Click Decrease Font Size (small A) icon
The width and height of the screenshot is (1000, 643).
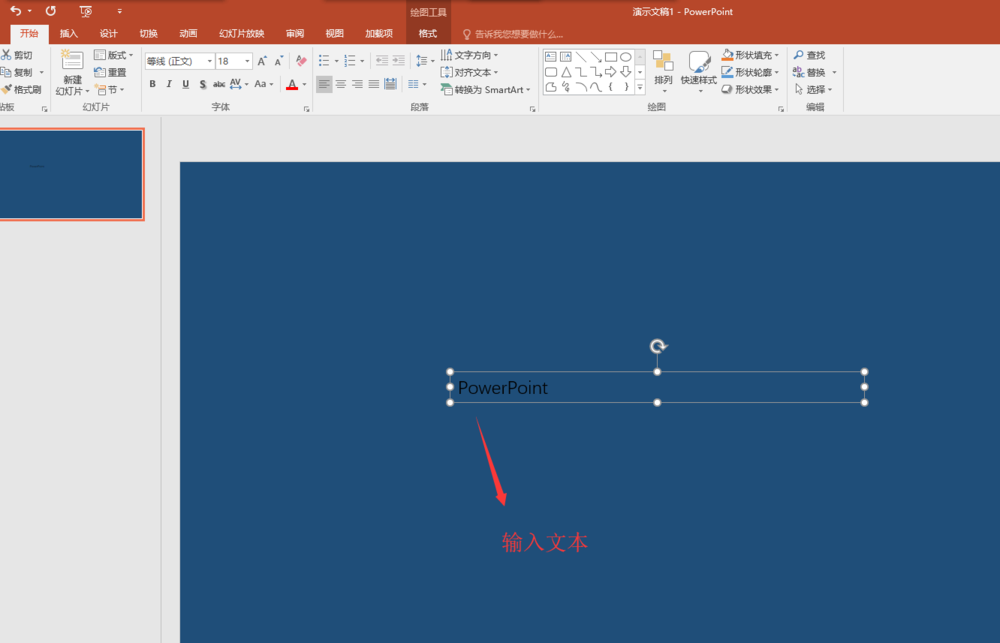point(279,61)
